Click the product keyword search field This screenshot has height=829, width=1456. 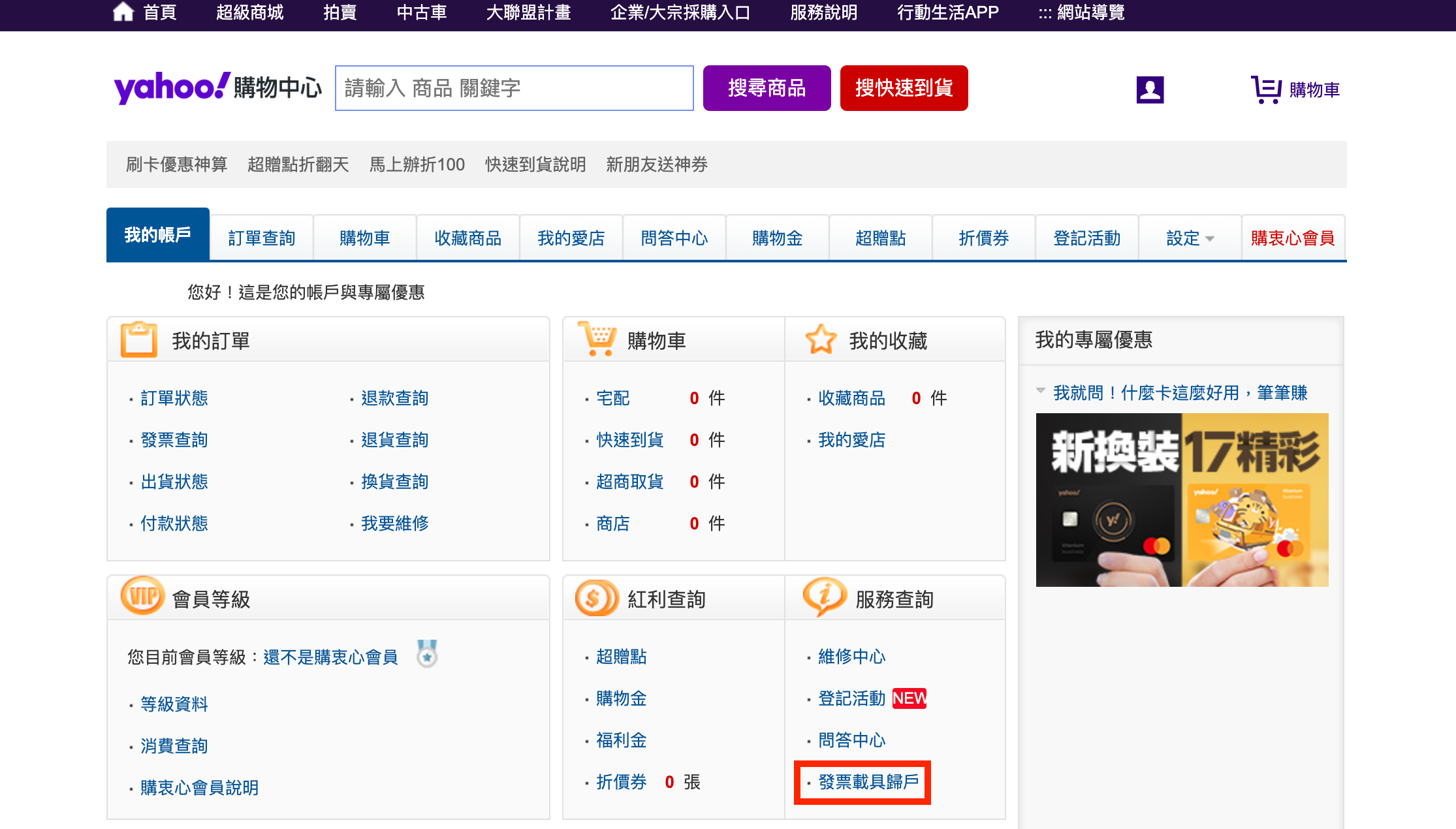point(514,88)
